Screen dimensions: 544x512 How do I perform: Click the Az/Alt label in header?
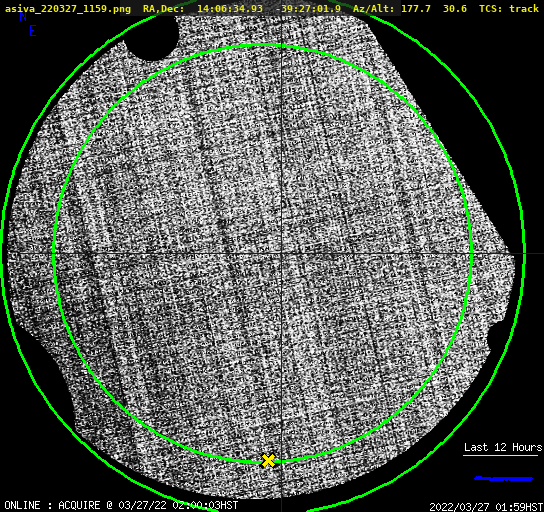374,9
